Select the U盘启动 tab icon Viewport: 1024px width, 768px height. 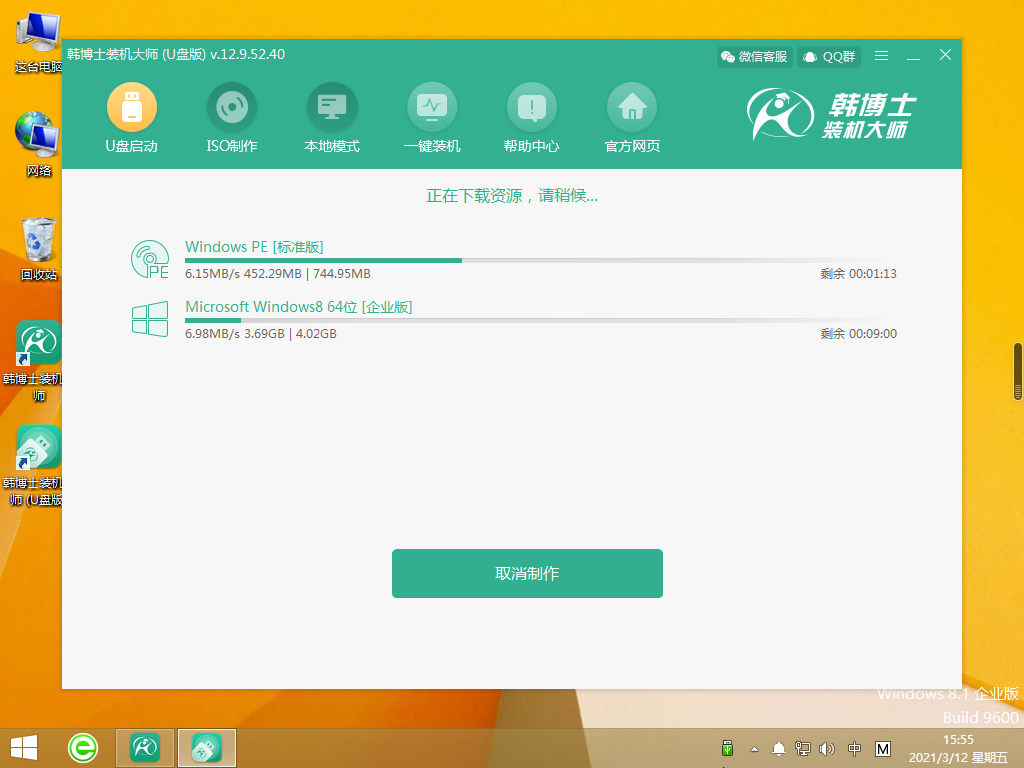131,106
